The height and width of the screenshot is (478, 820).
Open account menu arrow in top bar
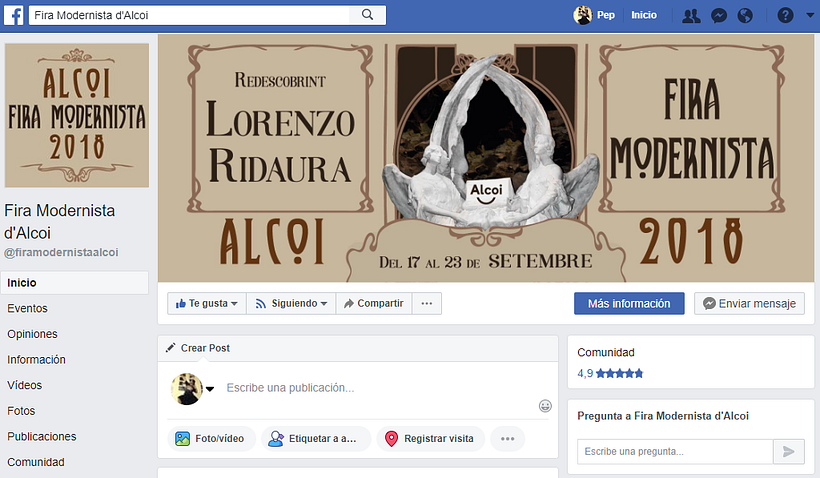pyautogui.click(x=810, y=15)
